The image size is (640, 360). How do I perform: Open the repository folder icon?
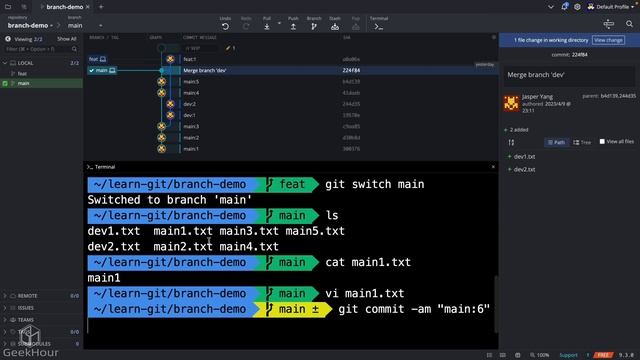coord(8,7)
